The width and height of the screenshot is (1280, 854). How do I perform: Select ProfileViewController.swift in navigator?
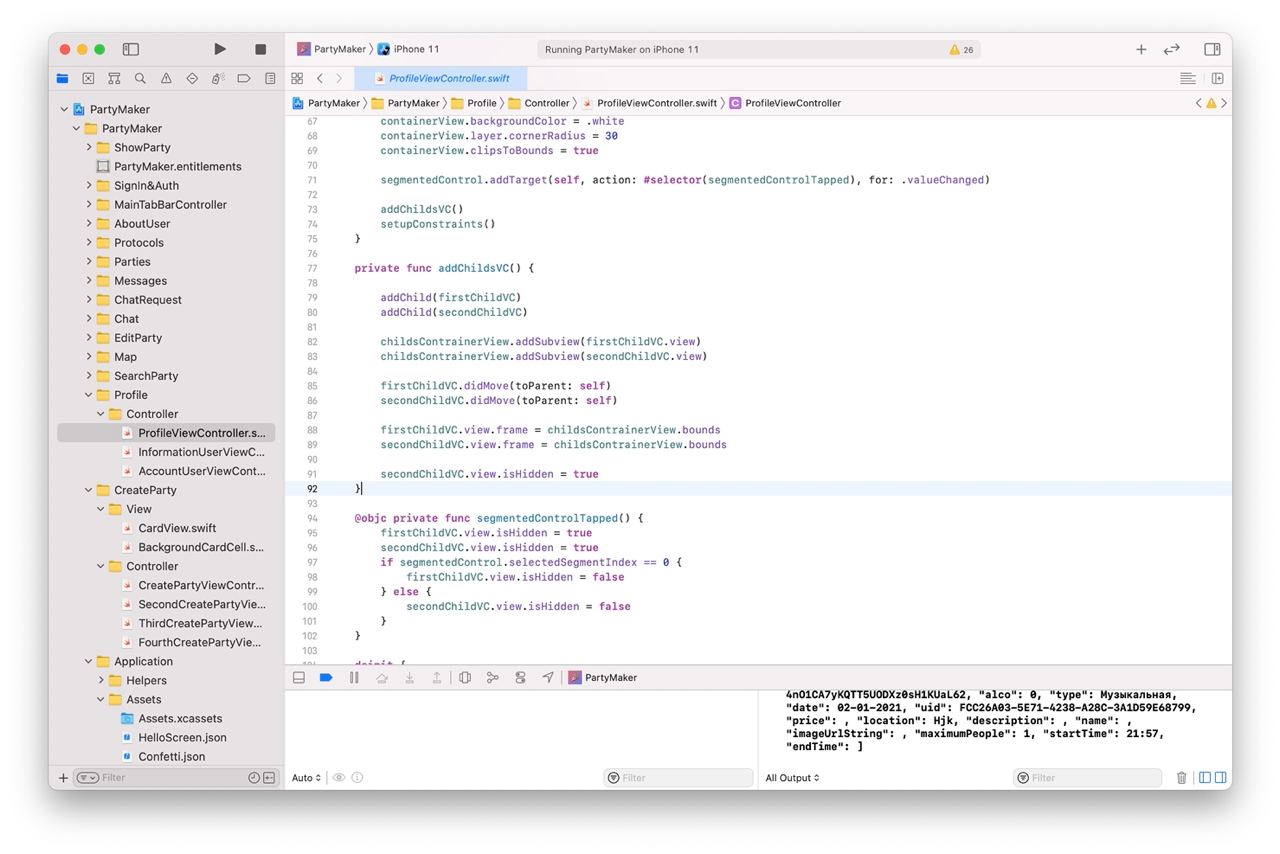(x=166, y=433)
